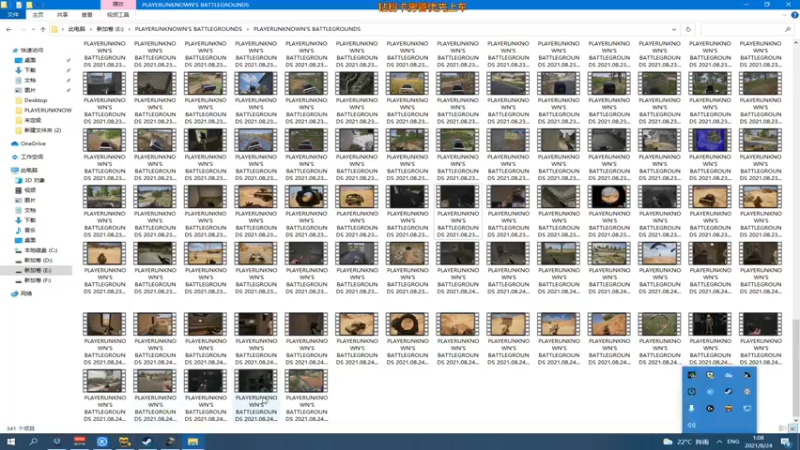This screenshot has width=800, height=450.
Task: Go up one folder level
Action: (43, 30)
